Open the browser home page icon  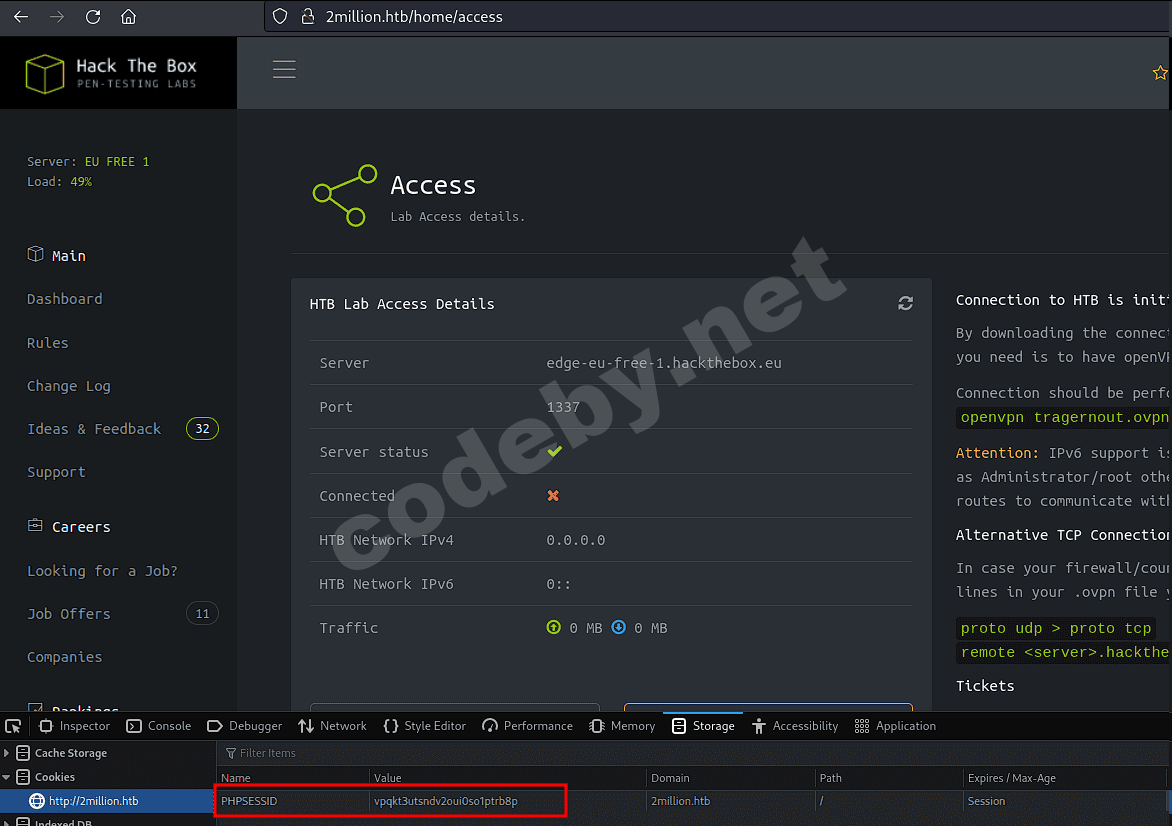click(x=129, y=16)
